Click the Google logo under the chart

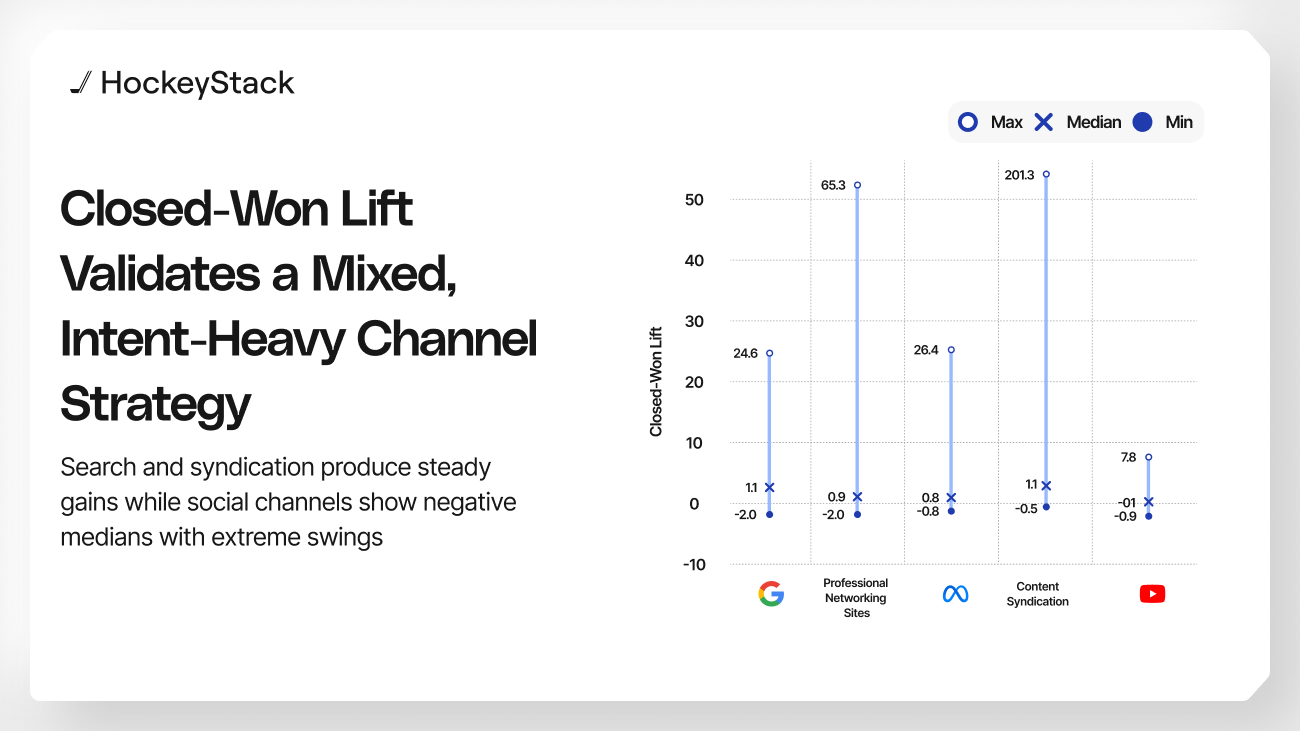[x=771, y=594]
